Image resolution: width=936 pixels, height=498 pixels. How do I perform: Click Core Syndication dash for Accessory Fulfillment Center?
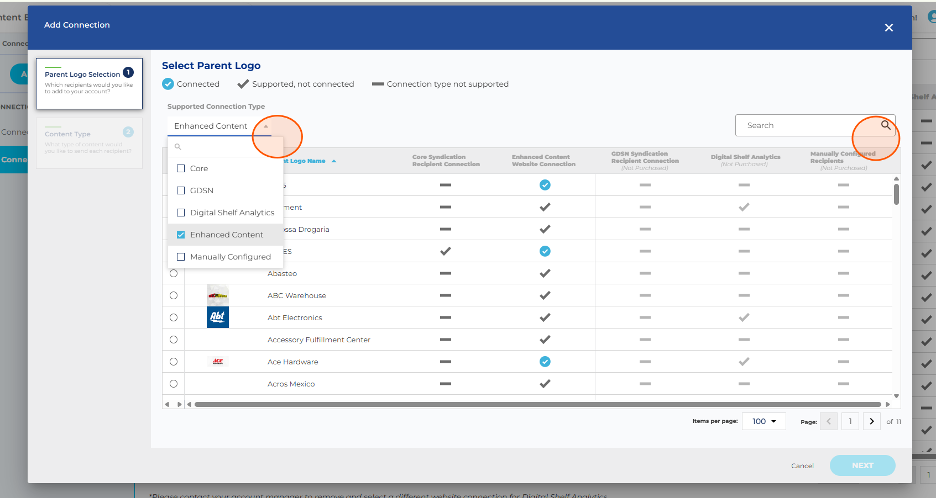click(445, 340)
